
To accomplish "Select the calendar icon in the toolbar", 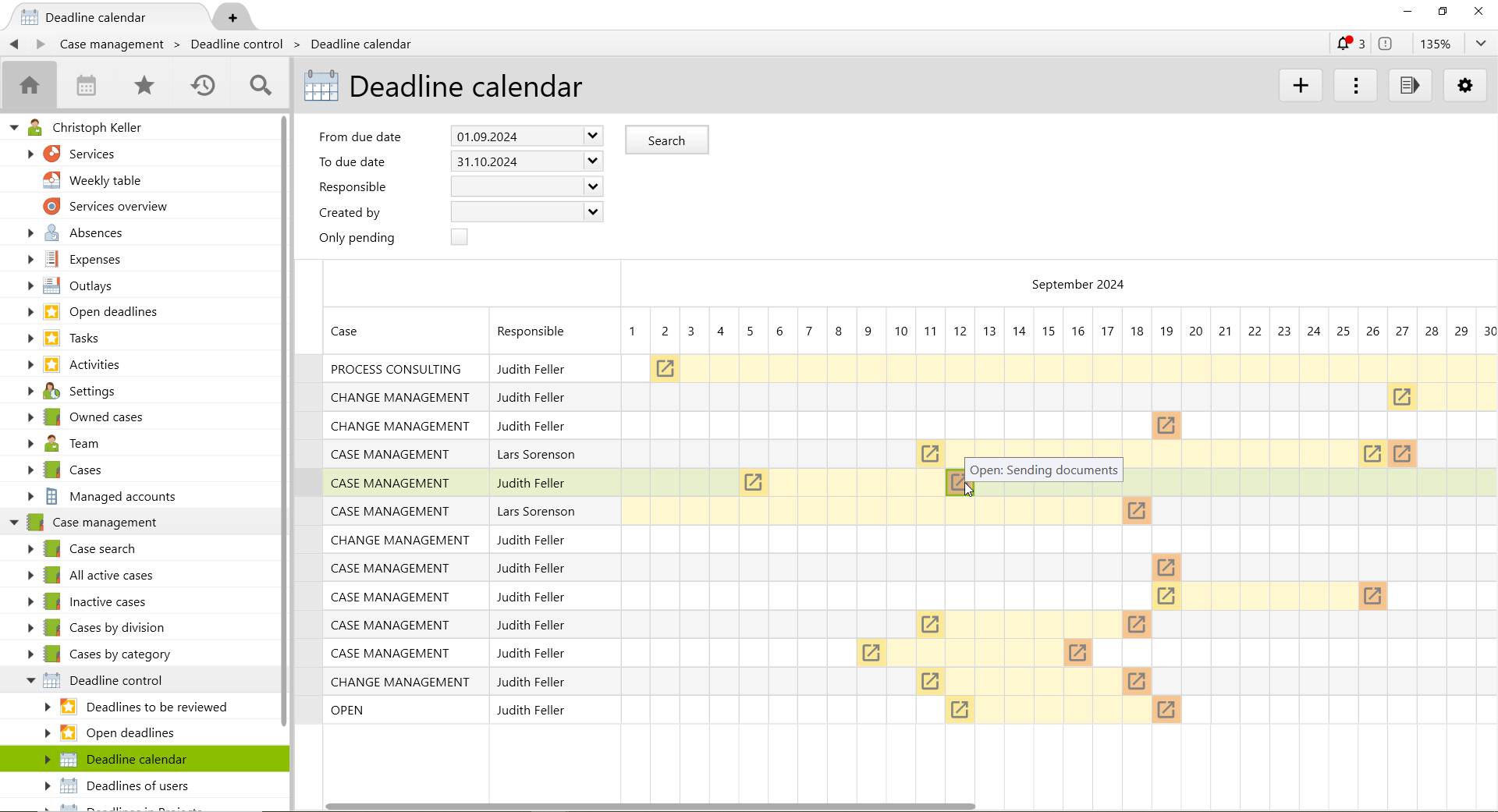I will point(86,85).
